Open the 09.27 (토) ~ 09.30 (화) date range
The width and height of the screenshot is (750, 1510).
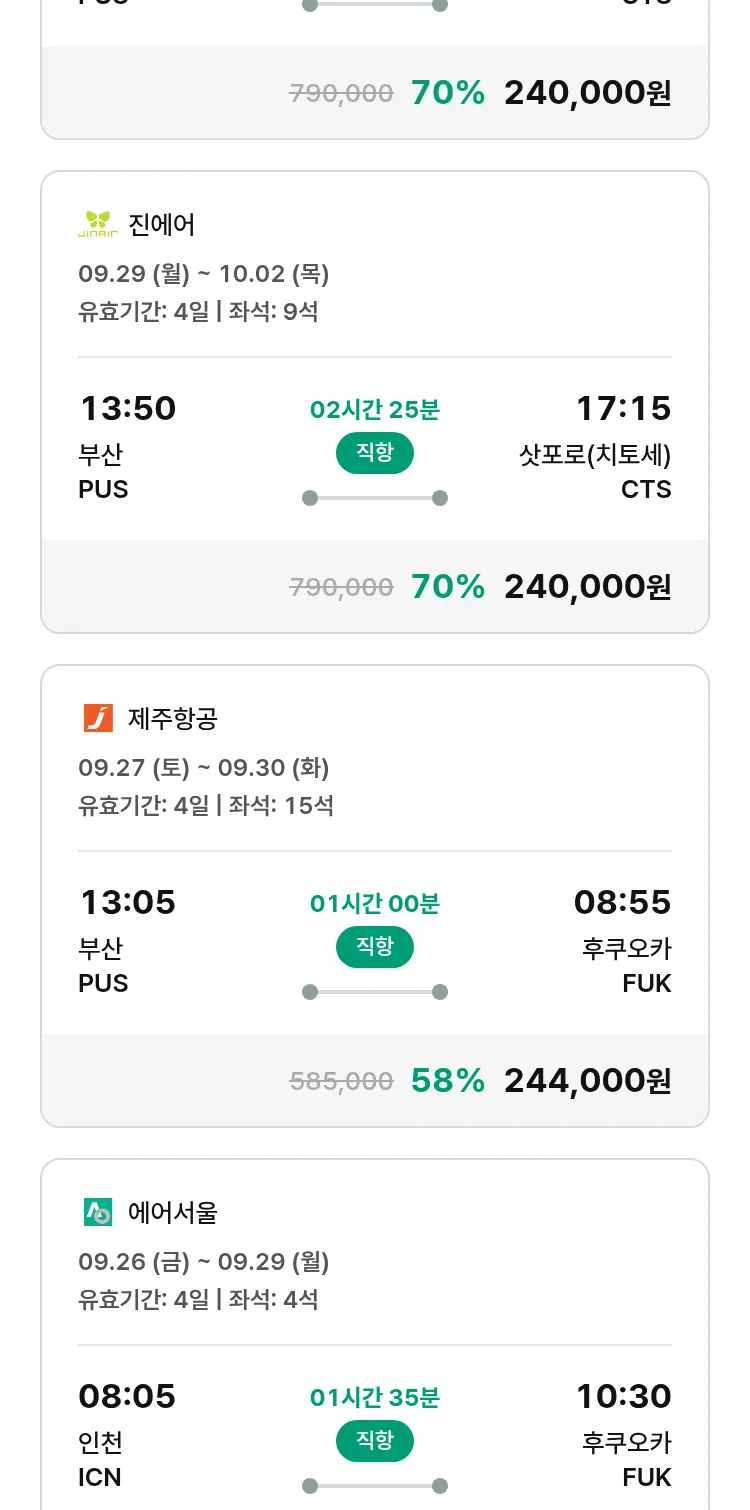204,768
